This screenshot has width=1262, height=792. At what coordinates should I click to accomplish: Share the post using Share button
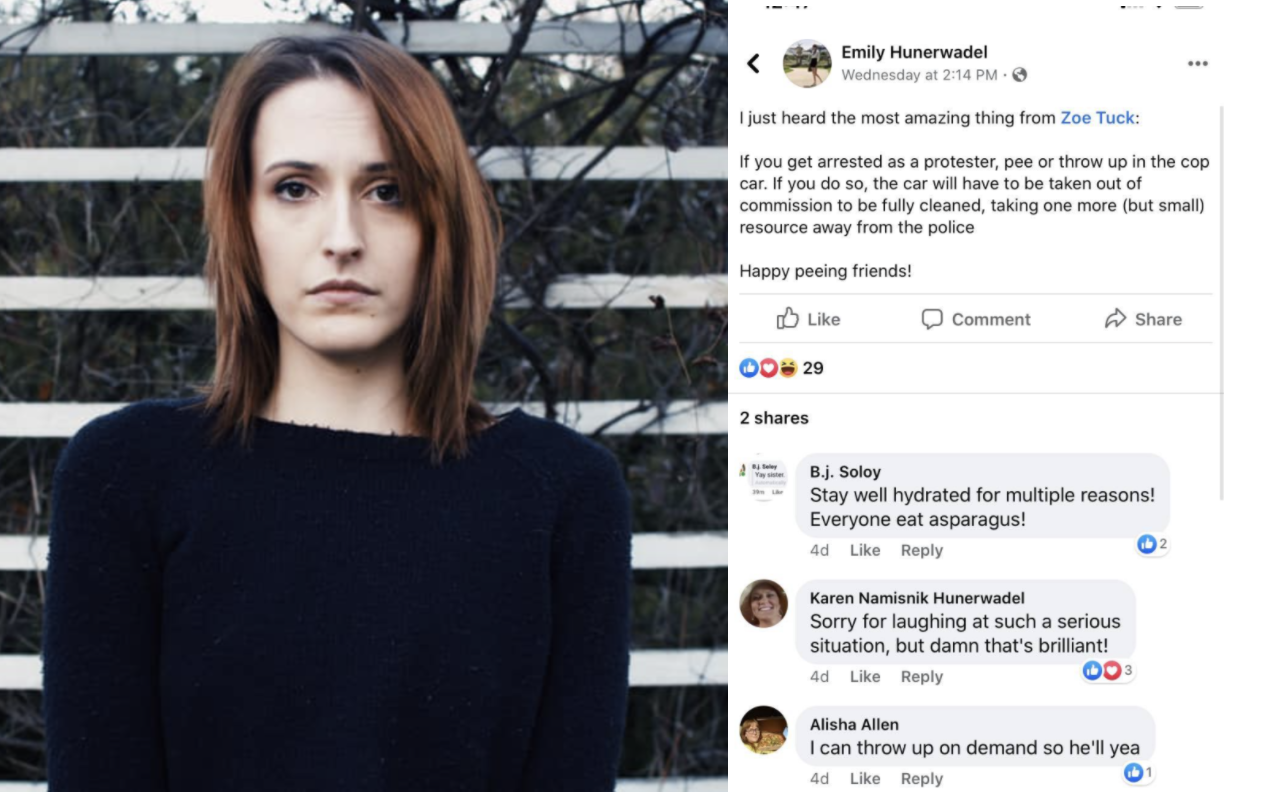(x=1143, y=319)
